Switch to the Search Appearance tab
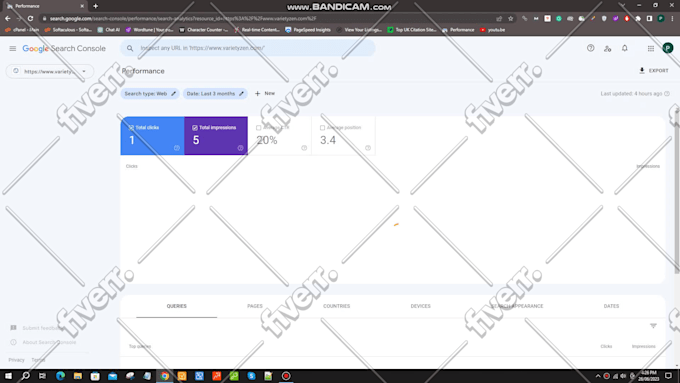This screenshot has height=383, width=680. [x=517, y=306]
